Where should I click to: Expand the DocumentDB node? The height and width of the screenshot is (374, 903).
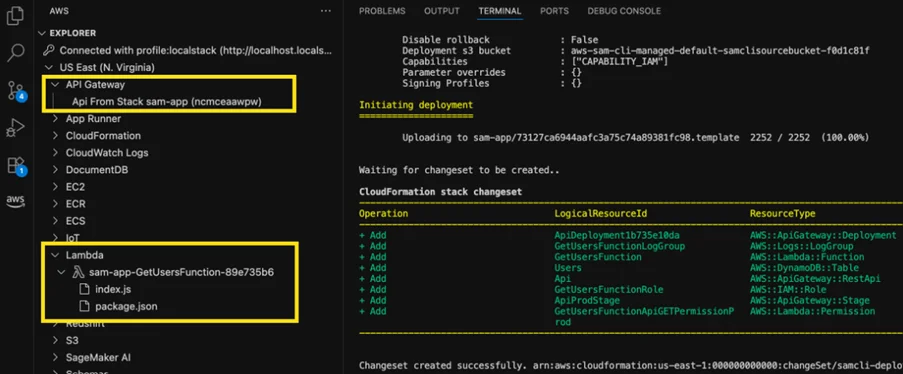55,170
